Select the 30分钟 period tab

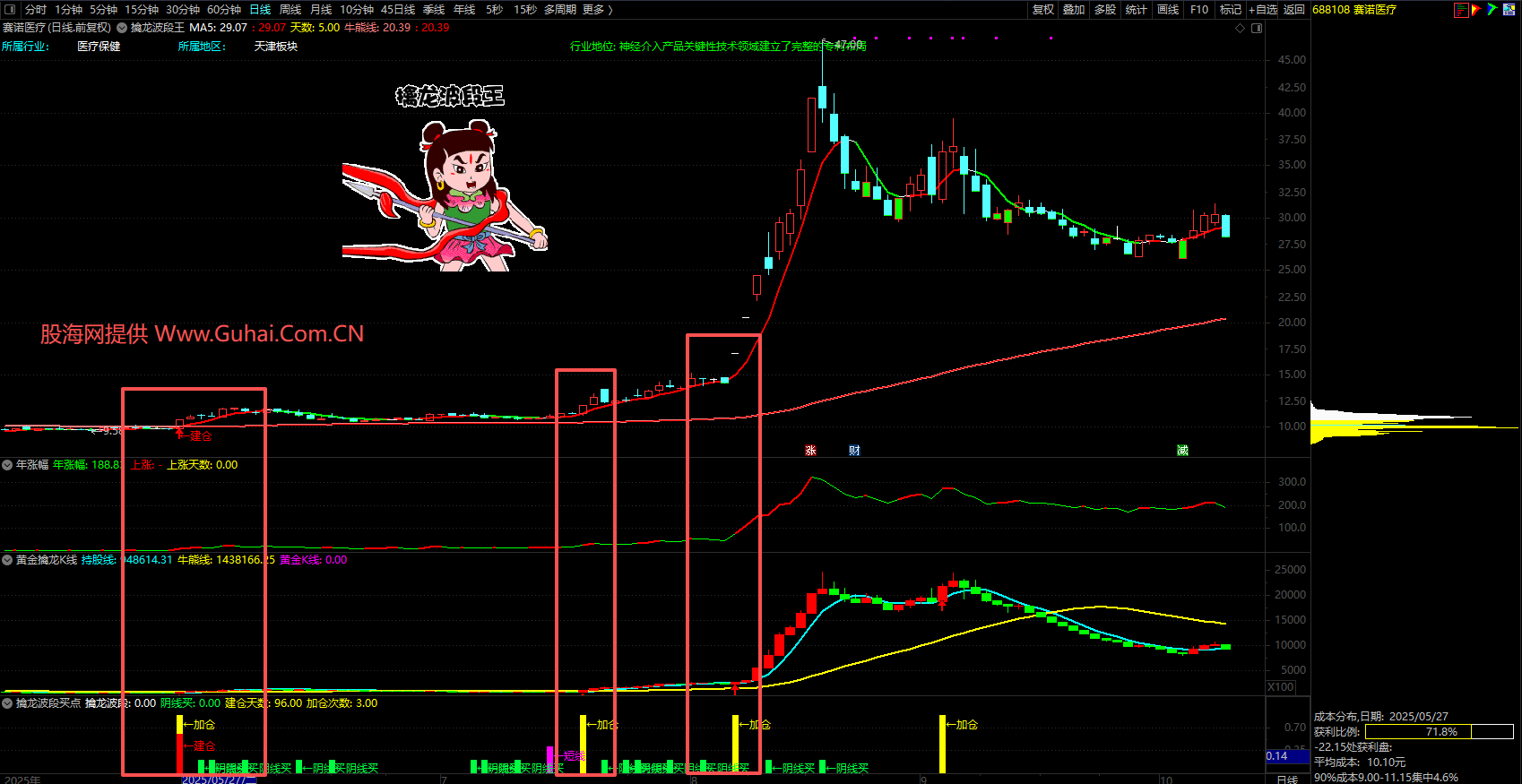point(183,10)
